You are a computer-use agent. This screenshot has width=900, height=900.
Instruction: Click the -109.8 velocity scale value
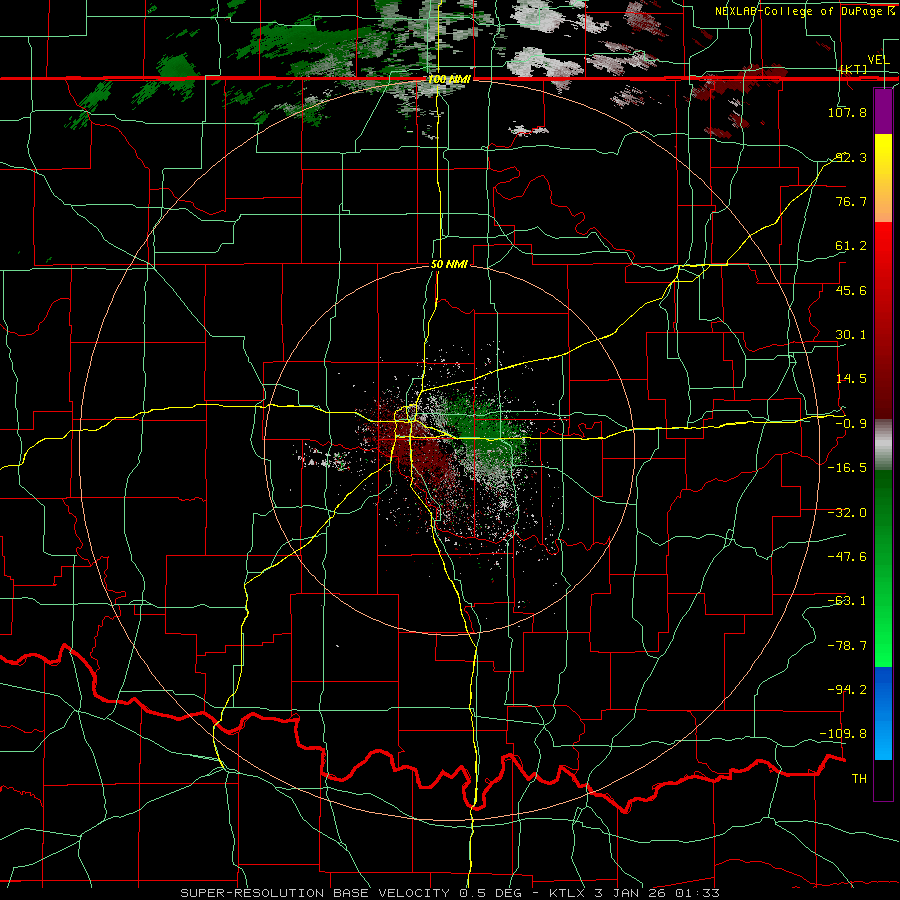[844, 734]
